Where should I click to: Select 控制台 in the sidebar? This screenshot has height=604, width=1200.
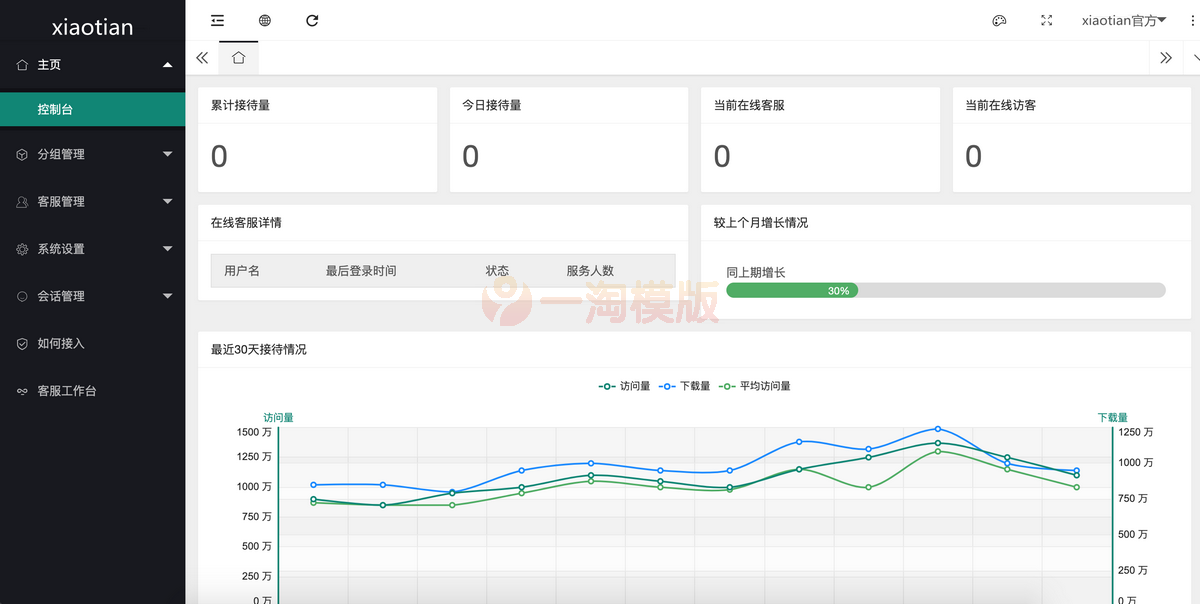tap(92, 109)
